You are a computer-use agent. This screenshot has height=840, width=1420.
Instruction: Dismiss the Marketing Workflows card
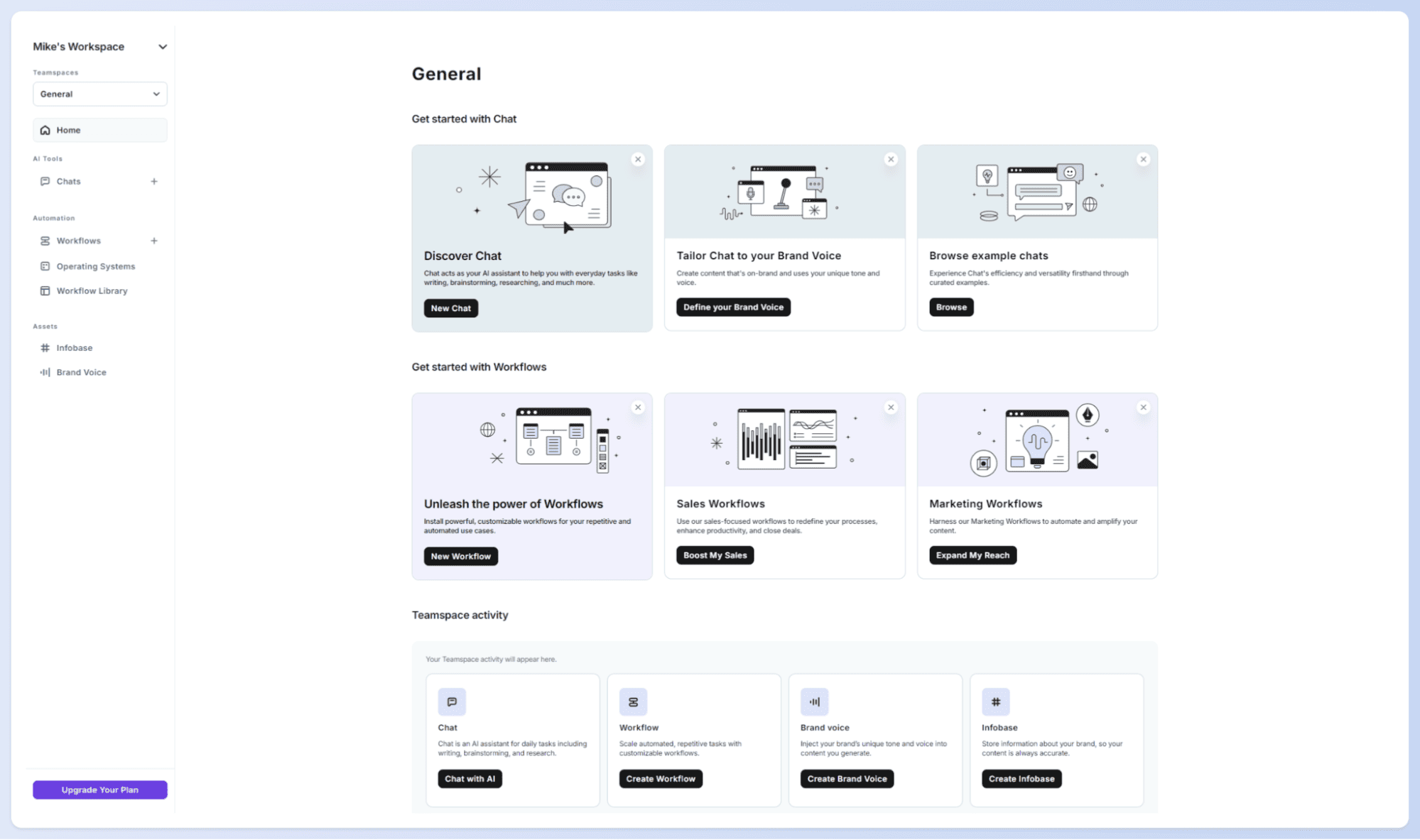point(1143,408)
